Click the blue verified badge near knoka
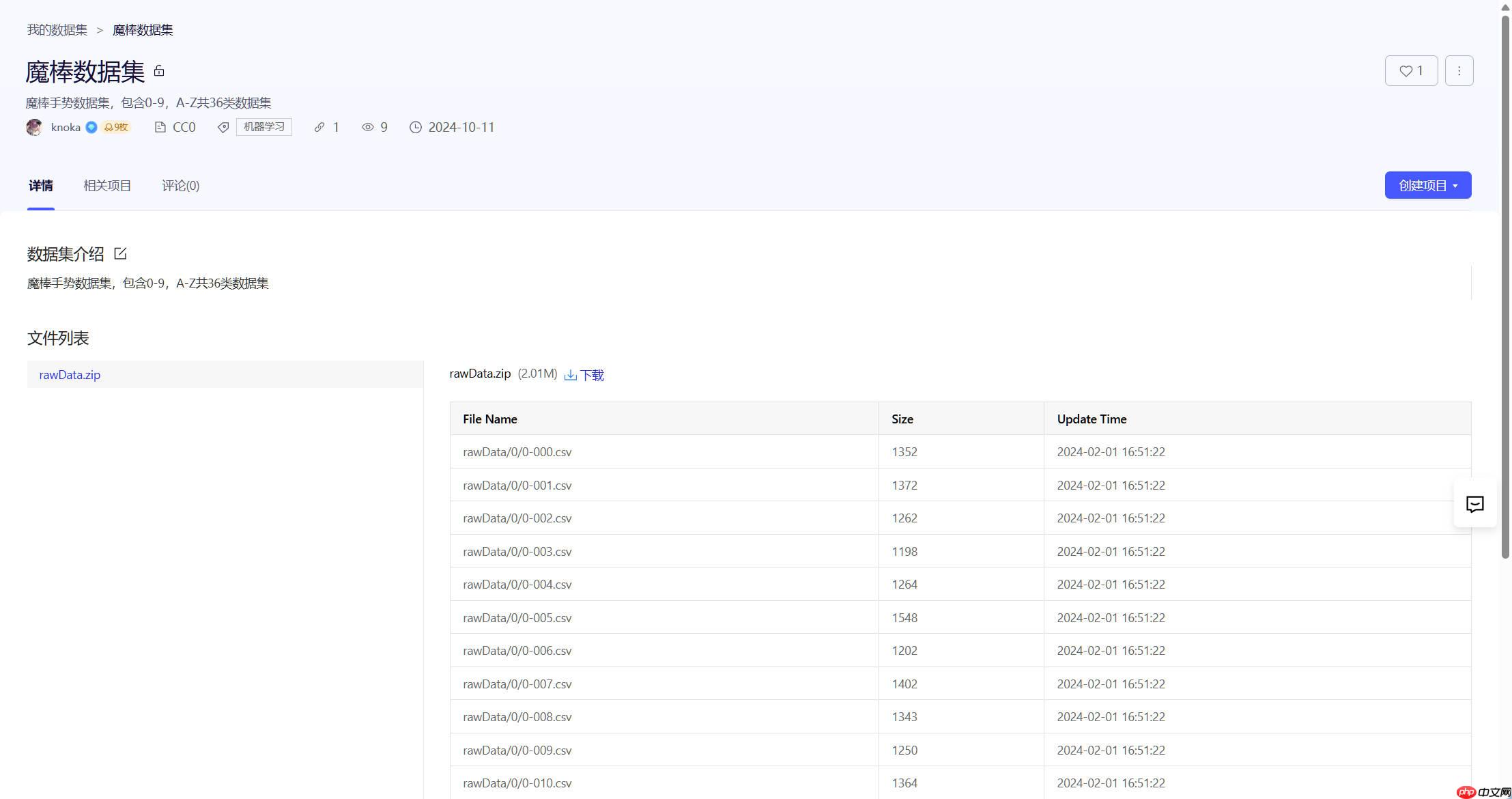The width and height of the screenshot is (1512, 799). [91, 128]
